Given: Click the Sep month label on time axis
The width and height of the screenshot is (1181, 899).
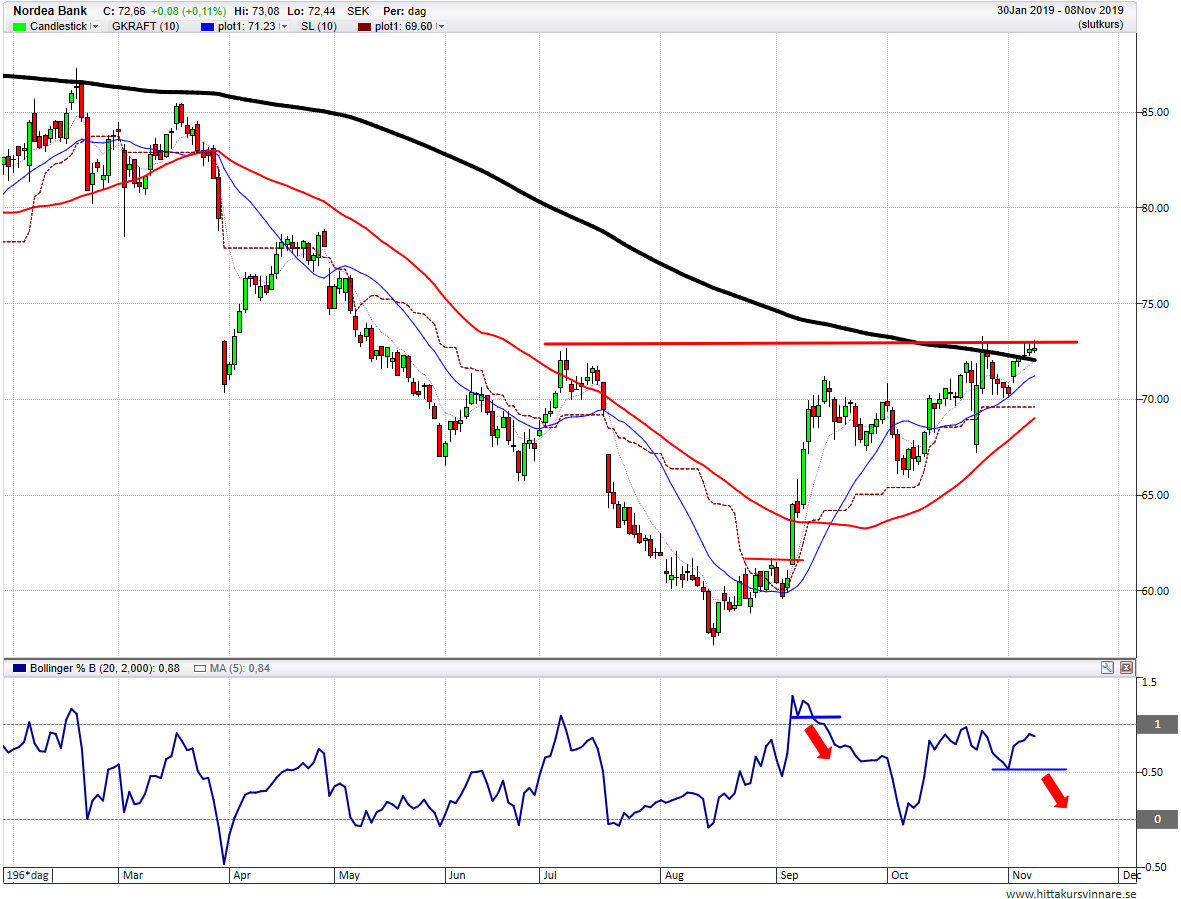Looking at the screenshot, I should [789, 875].
